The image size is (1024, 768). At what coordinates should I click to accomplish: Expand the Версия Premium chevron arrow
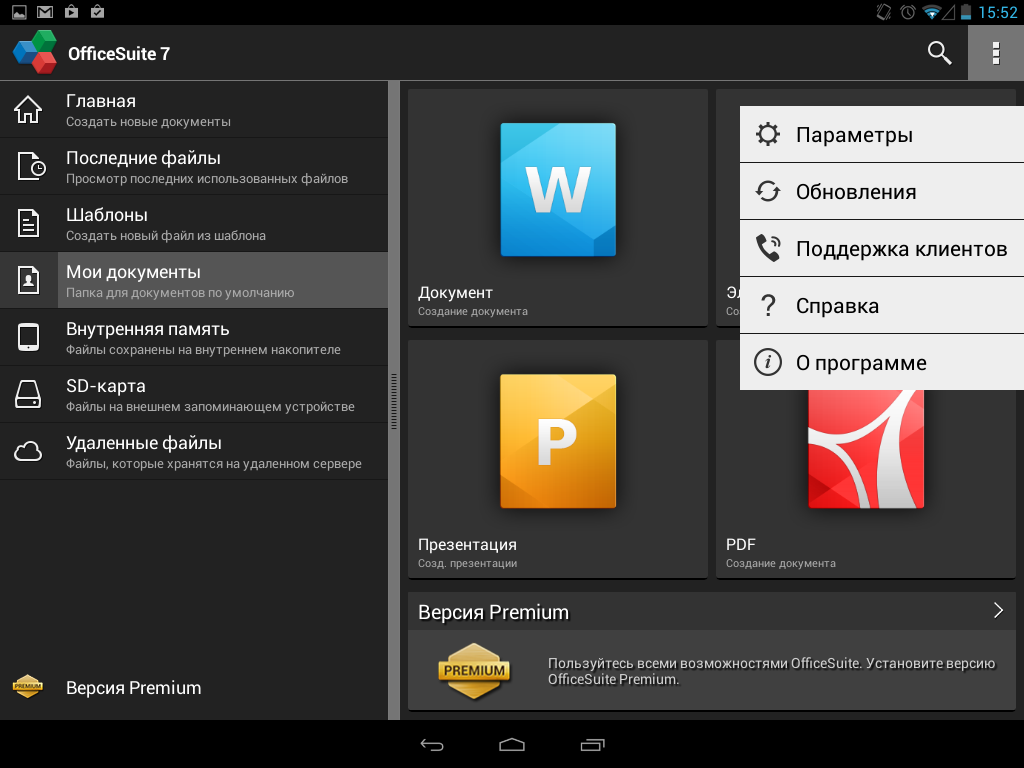pos(998,611)
